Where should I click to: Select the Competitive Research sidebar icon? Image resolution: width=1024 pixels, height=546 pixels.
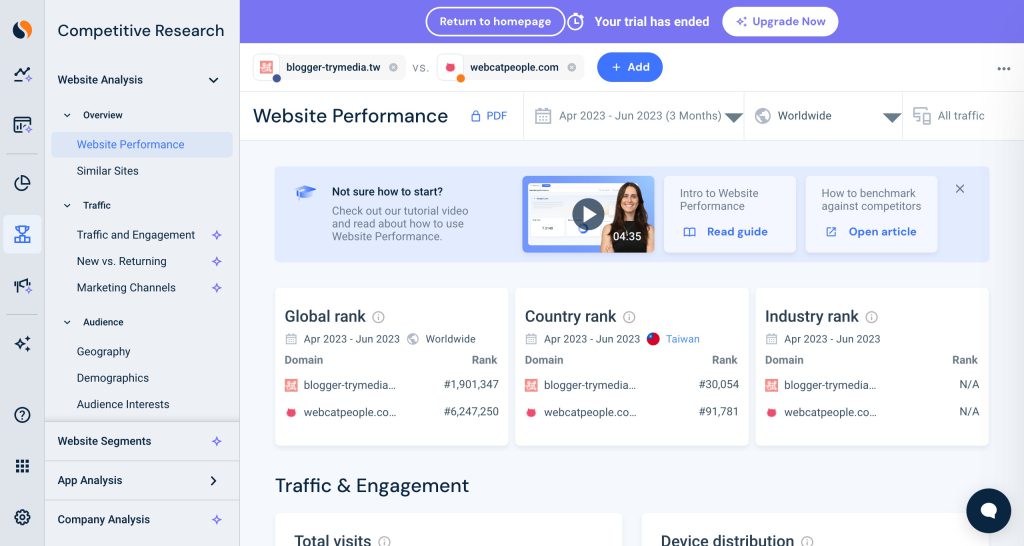(x=22, y=234)
